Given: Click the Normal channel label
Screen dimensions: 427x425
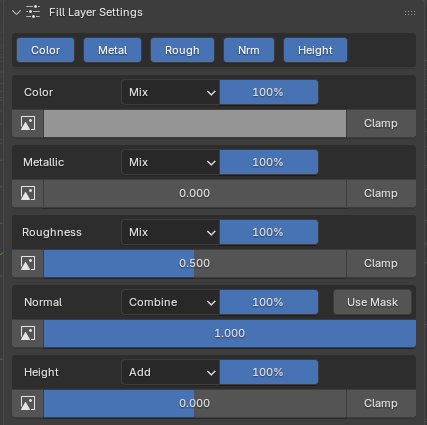Looking at the screenshot, I should pos(43,302).
